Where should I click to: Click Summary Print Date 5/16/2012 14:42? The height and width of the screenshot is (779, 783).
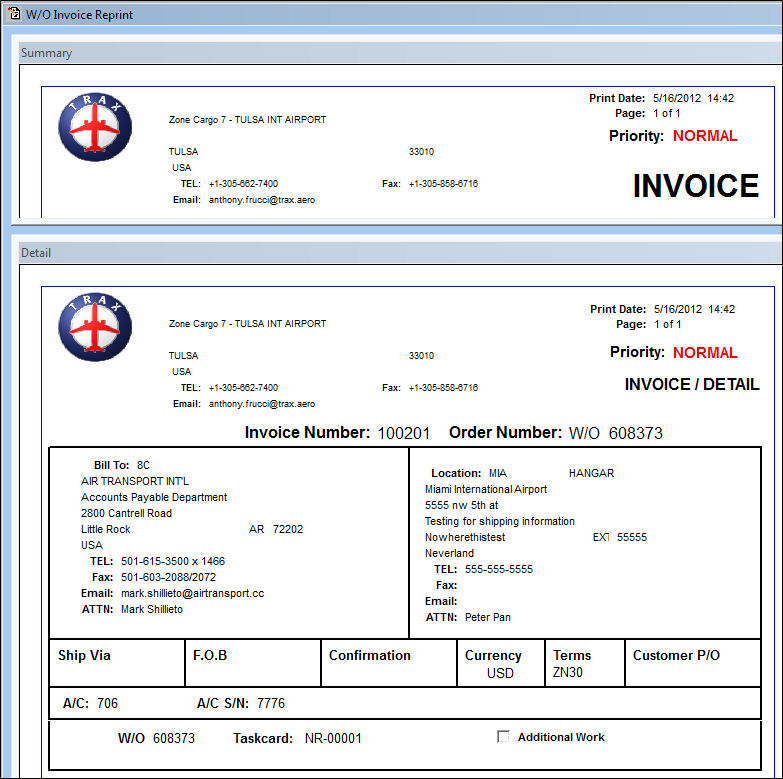(x=694, y=98)
